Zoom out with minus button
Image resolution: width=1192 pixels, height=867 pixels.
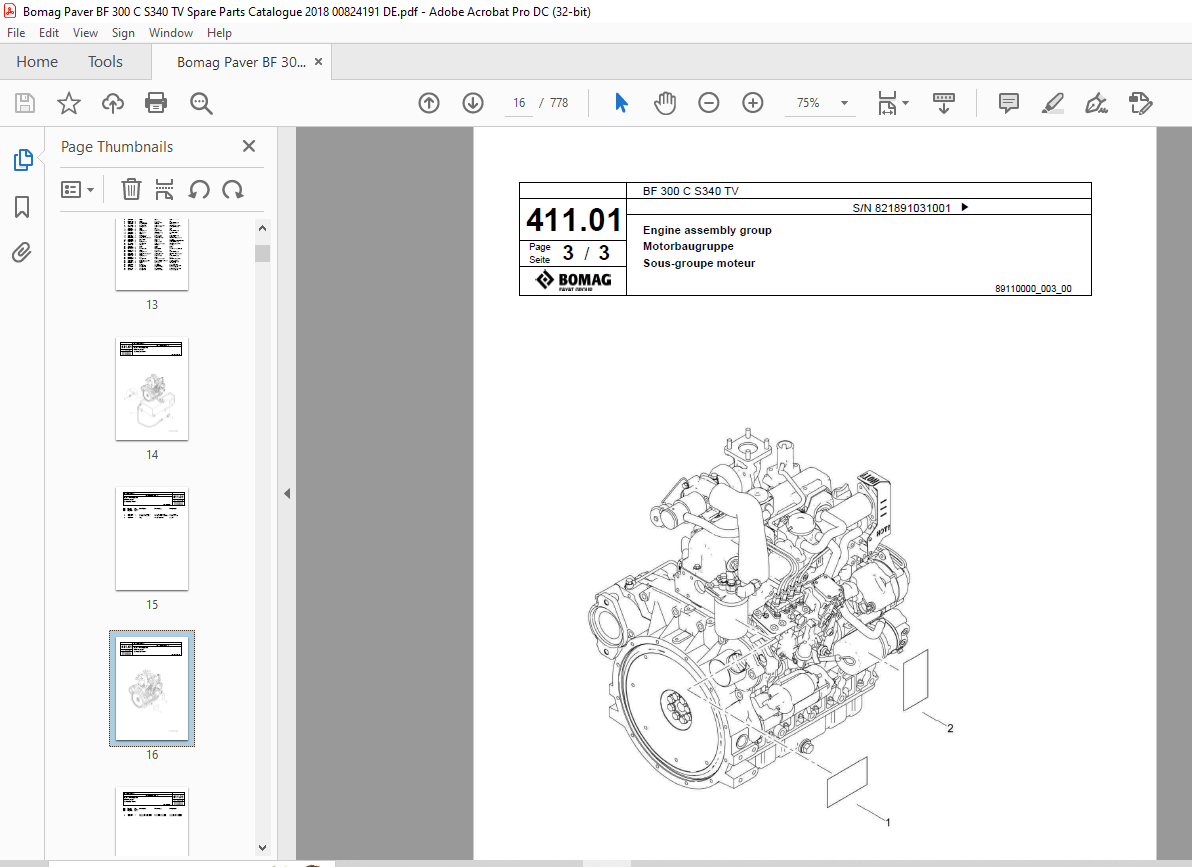point(709,103)
